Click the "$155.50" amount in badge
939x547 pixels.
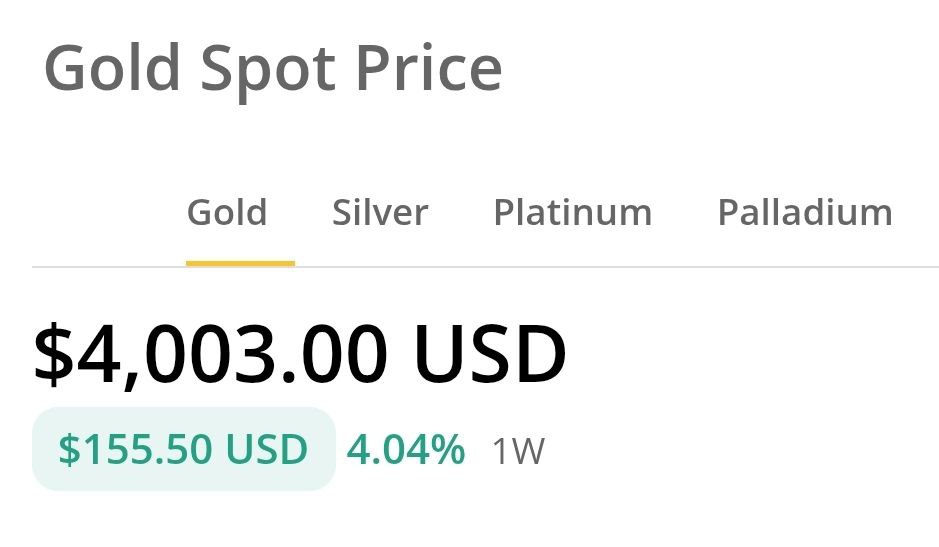click(135, 450)
